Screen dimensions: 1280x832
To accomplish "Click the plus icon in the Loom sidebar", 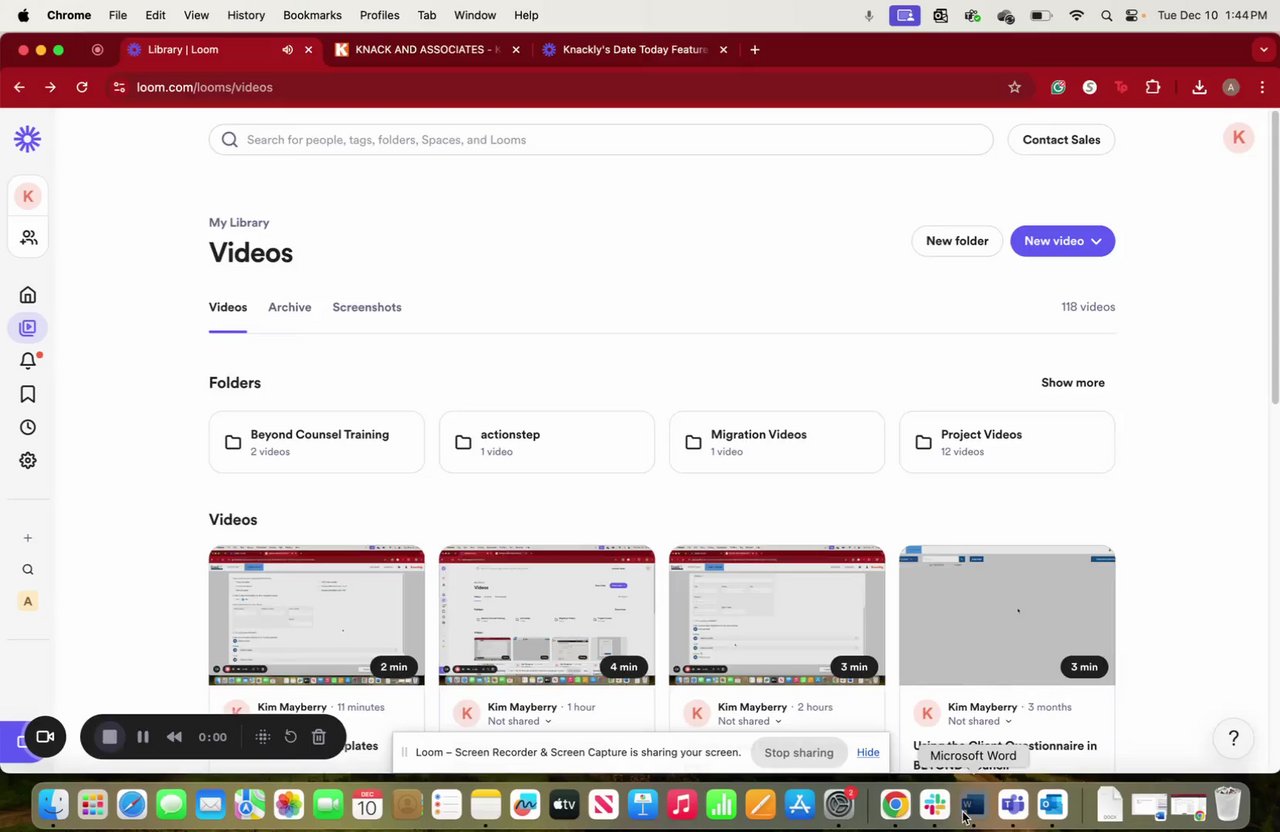I will click(28, 538).
